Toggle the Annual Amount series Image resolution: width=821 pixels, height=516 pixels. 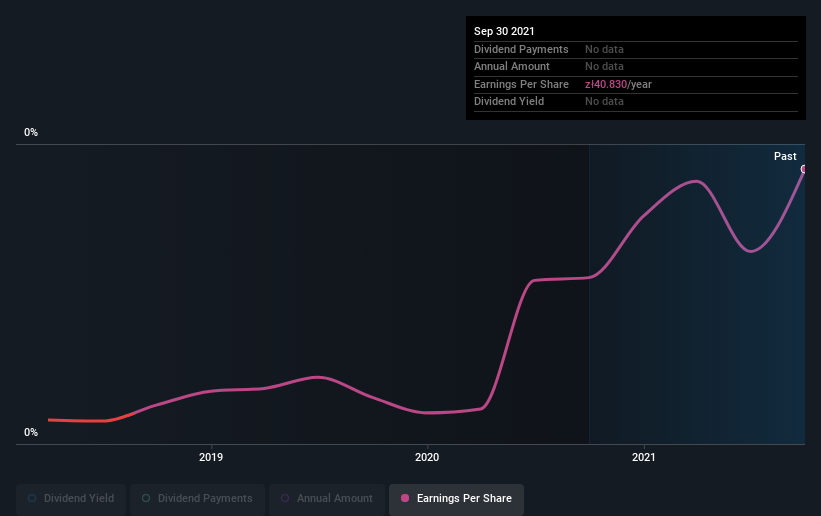[x=327, y=498]
